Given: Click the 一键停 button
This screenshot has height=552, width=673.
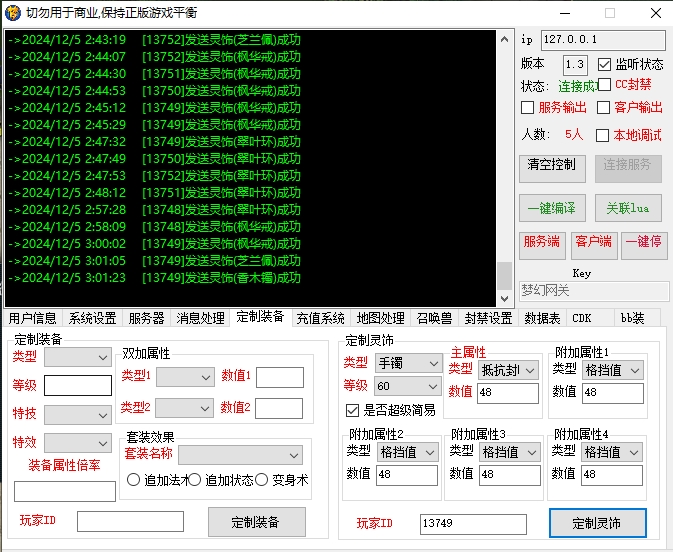Looking at the screenshot, I should tap(644, 246).
